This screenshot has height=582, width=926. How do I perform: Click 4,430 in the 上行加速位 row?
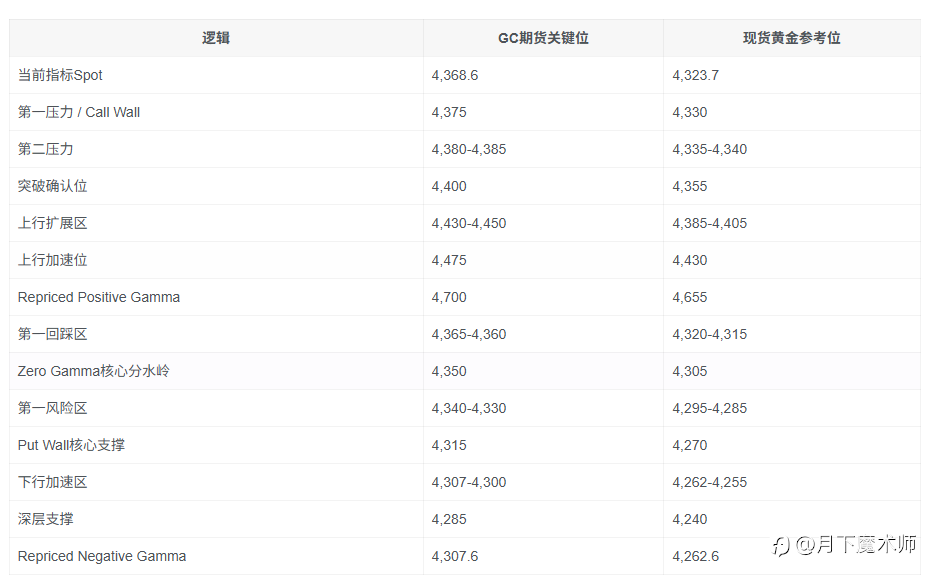pyautogui.click(x=690, y=260)
